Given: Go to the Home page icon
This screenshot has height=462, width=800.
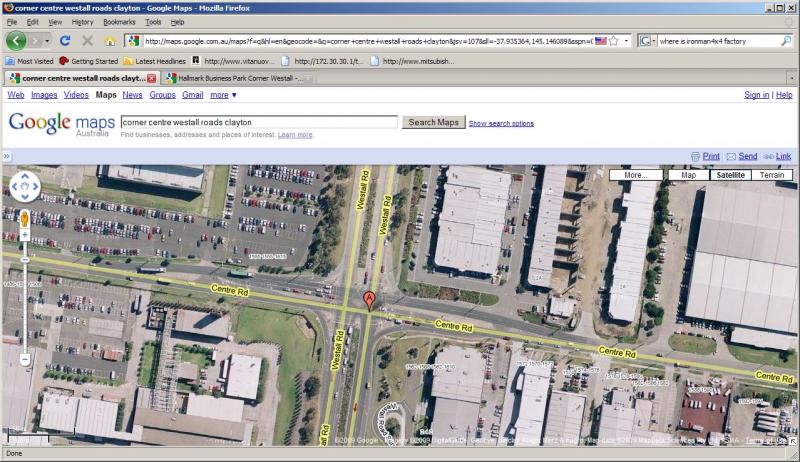Looking at the screenshot, I should click(x=110, y=41).
